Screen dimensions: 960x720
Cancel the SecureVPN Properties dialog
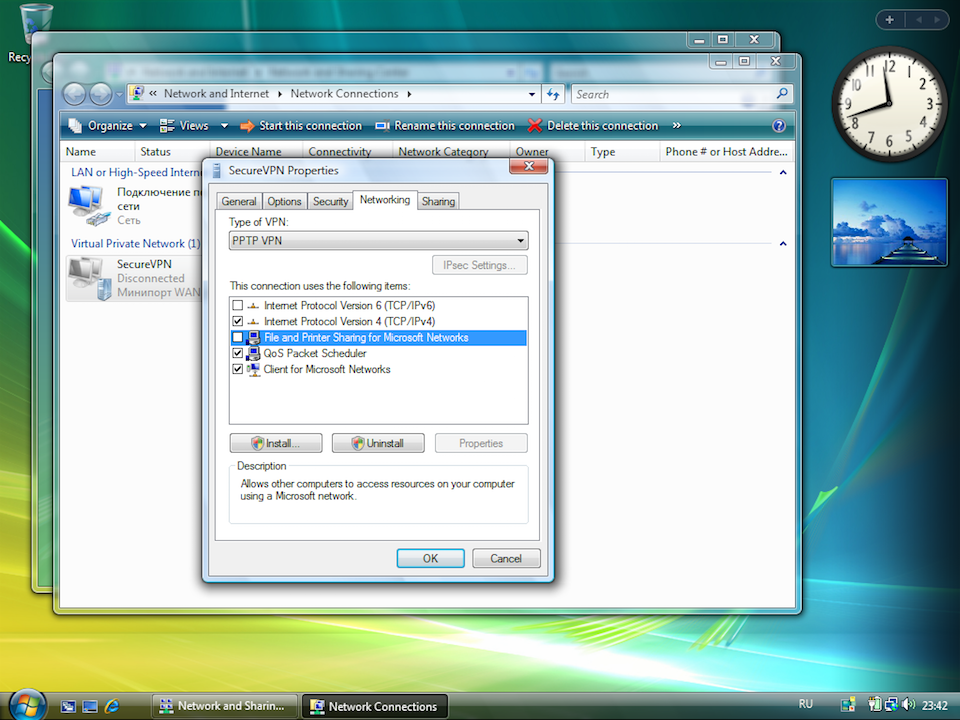(506, 558)
